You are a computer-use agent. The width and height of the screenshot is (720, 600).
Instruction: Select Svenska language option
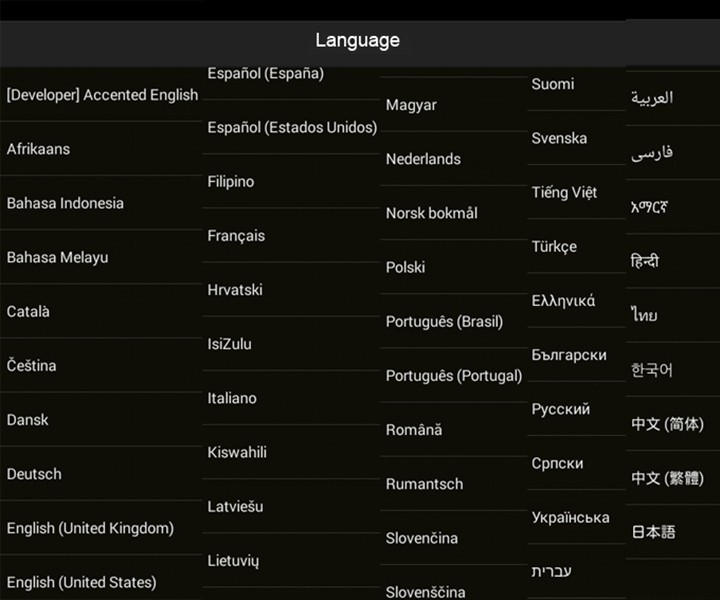(559, 138)
